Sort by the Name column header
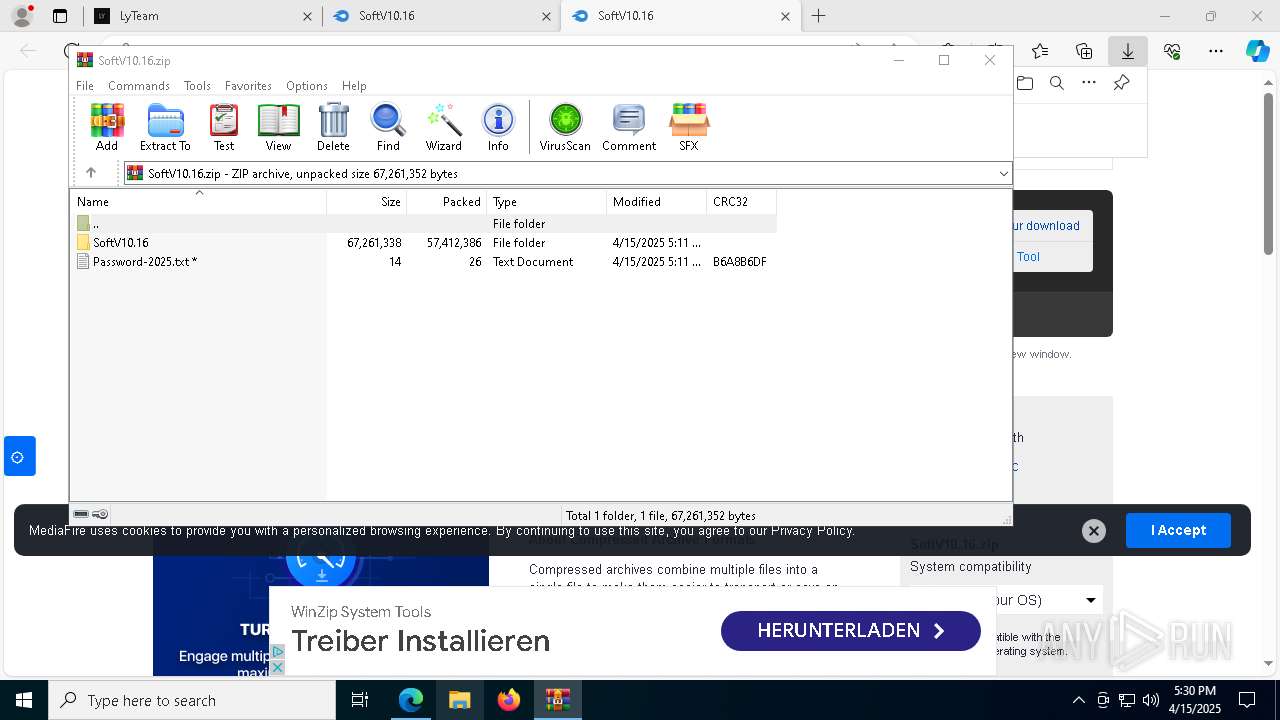Viewport: 1280px width, 720px height. (198, 201)
